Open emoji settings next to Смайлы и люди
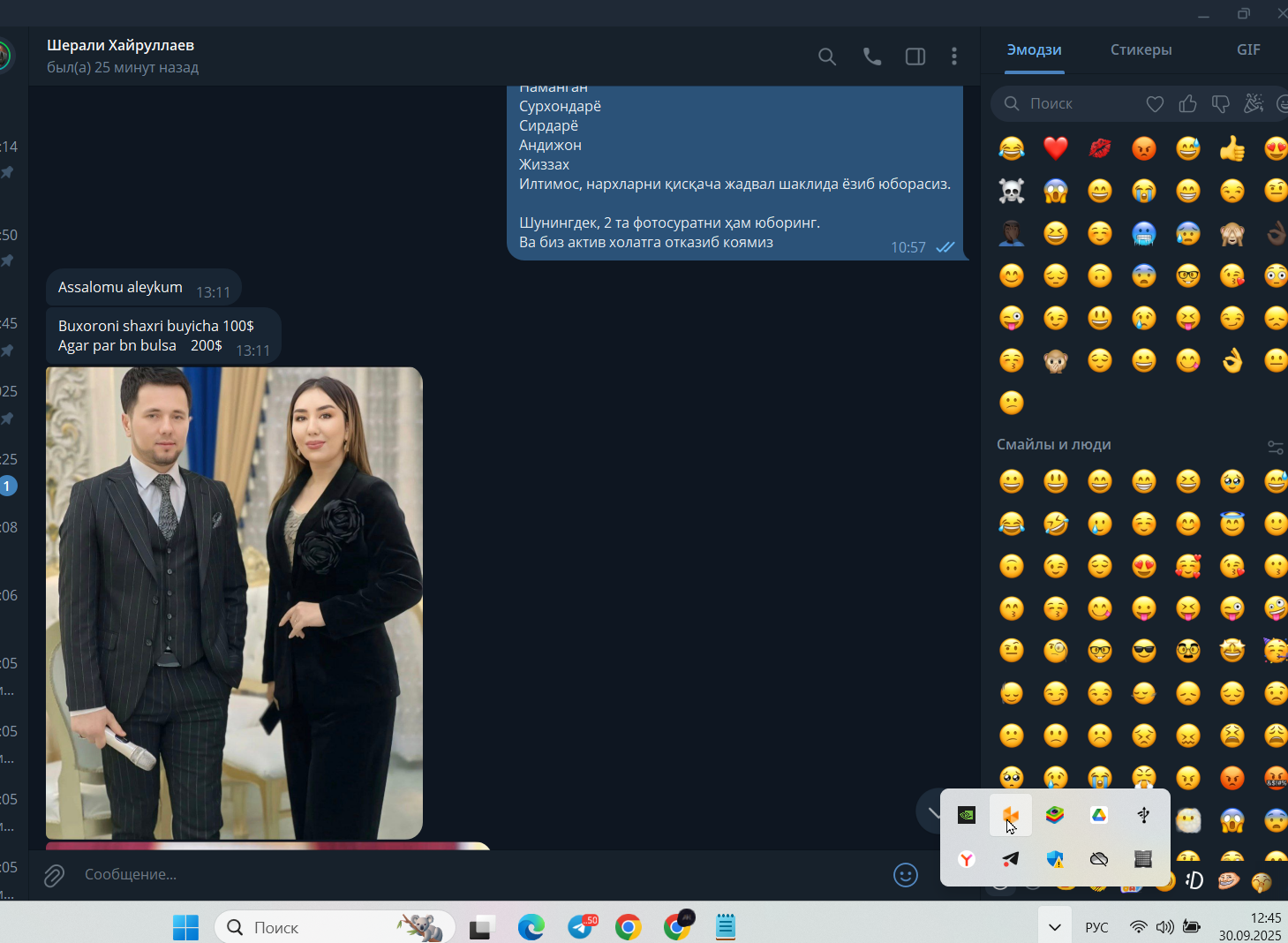1288x943 pixels. (x=1275, y=448)
